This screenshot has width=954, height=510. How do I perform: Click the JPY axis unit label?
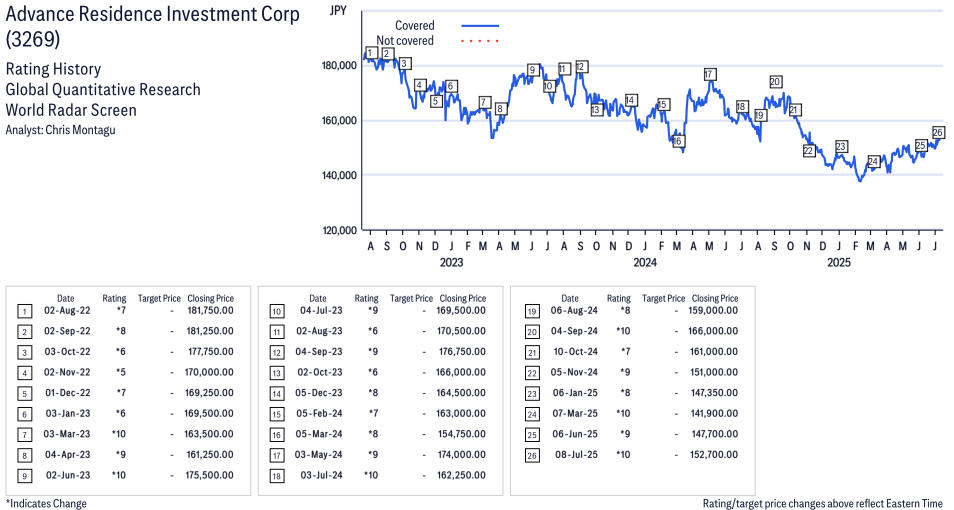click(338, 10)
